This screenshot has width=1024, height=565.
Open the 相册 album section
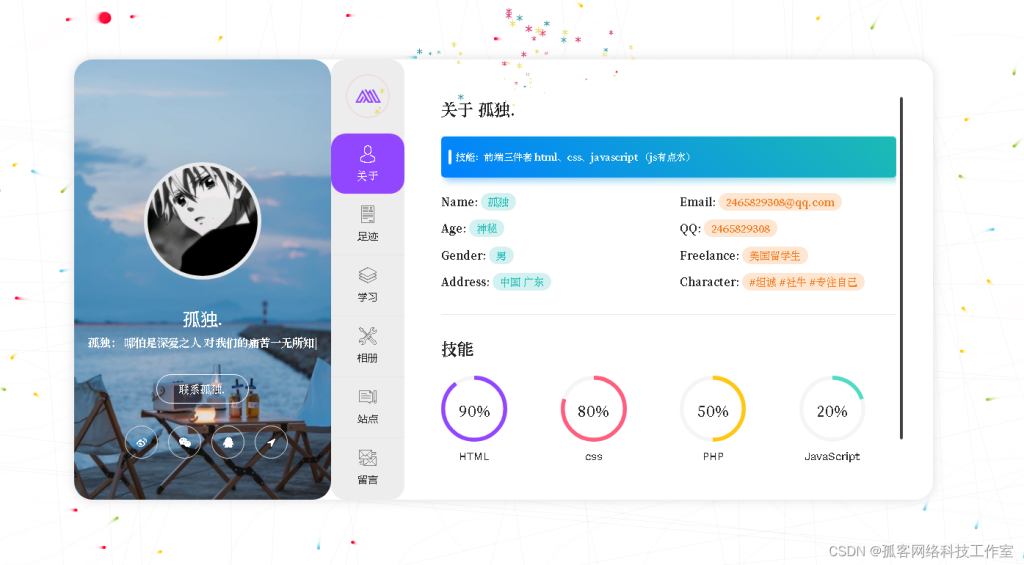tap(367, 345)
